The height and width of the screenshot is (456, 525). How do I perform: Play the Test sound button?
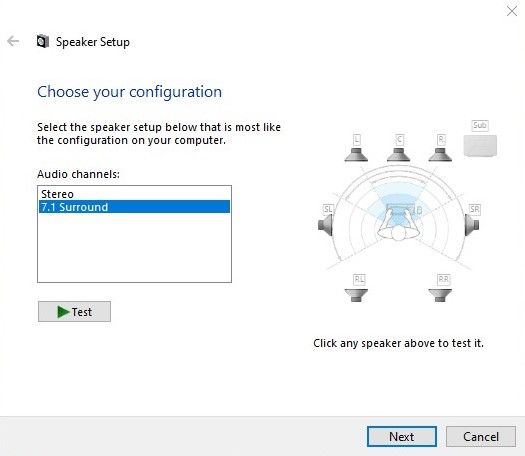pyautogui.click(x=74, y=311)
